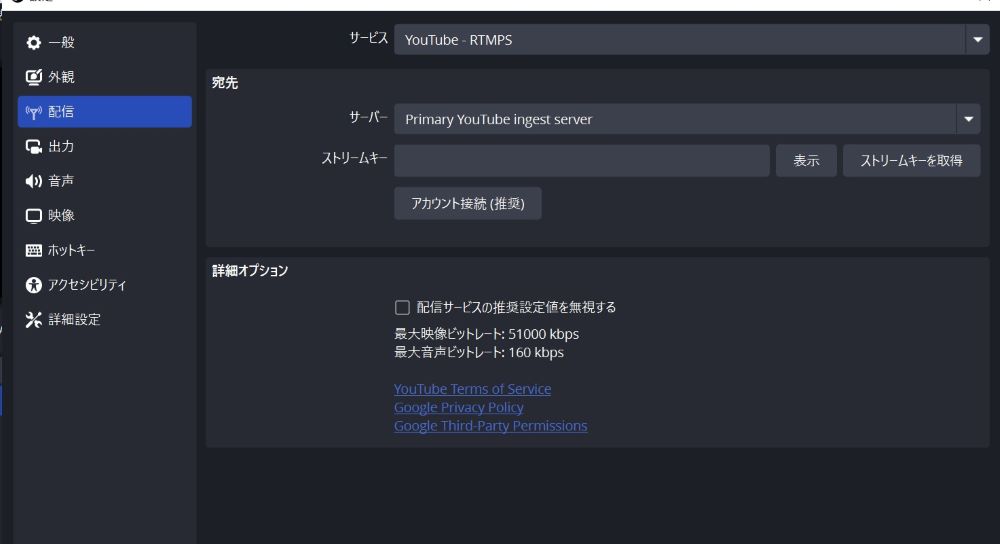The image size is (1000, 544).
Task: Click the wrench tools icon beside 詳細設定
Action: click(x=33, y=320)
